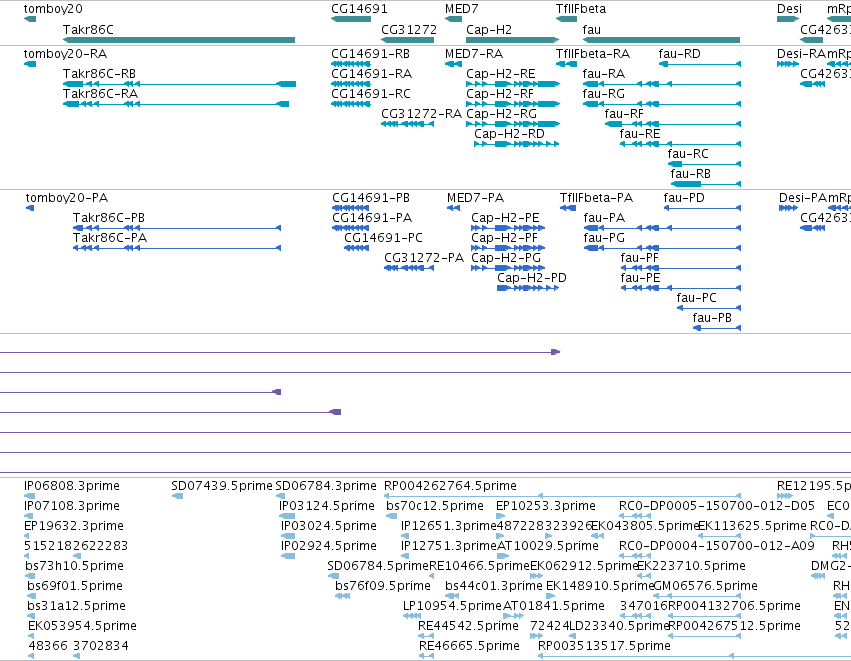Image resolution: width=851 pixels, height=661 pixels.
Task: Click protein TfIIFbeta-PA
Action: [x=596, y=198]
